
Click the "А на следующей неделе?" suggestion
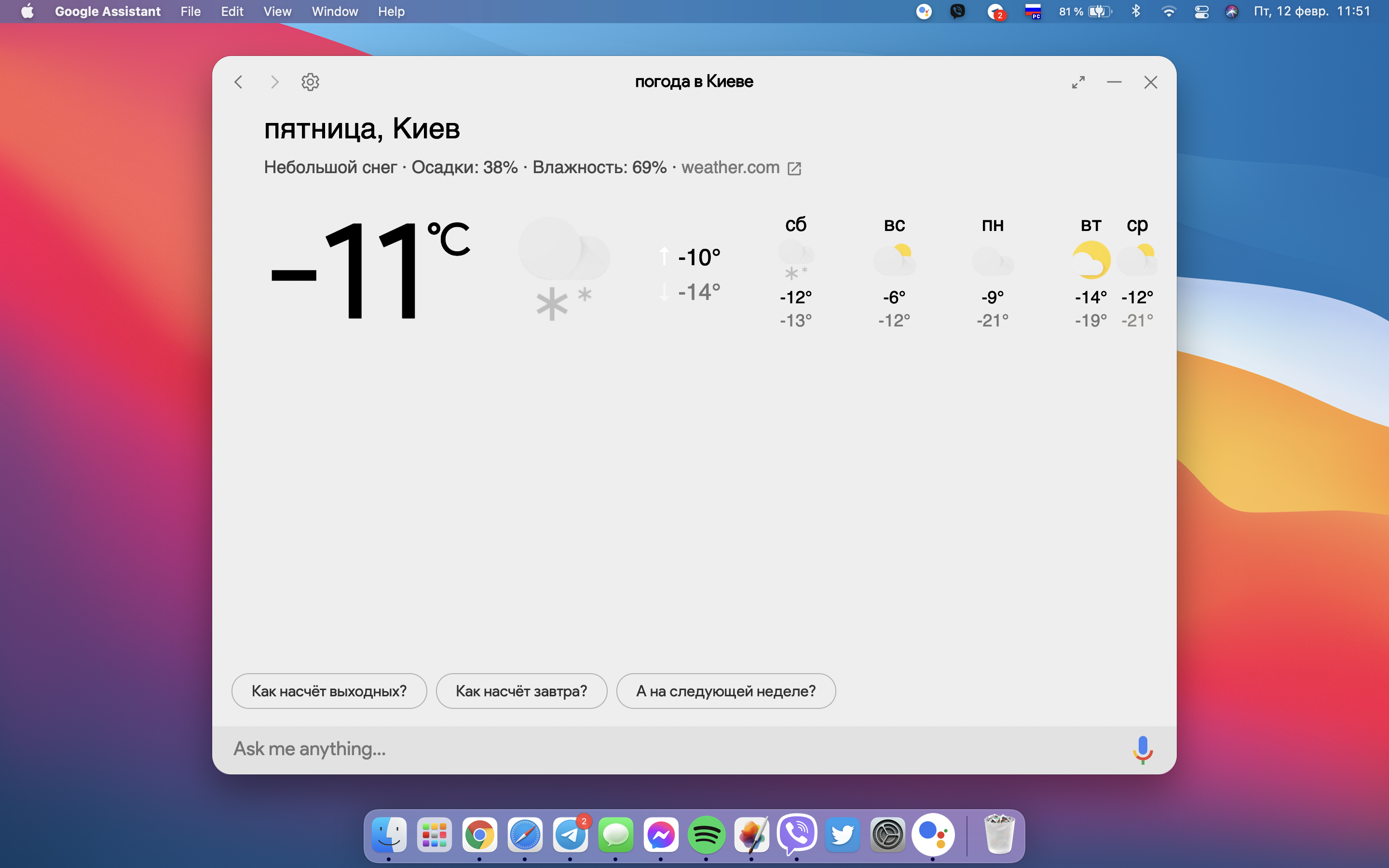pyautogui.click(x=725, y=691)
